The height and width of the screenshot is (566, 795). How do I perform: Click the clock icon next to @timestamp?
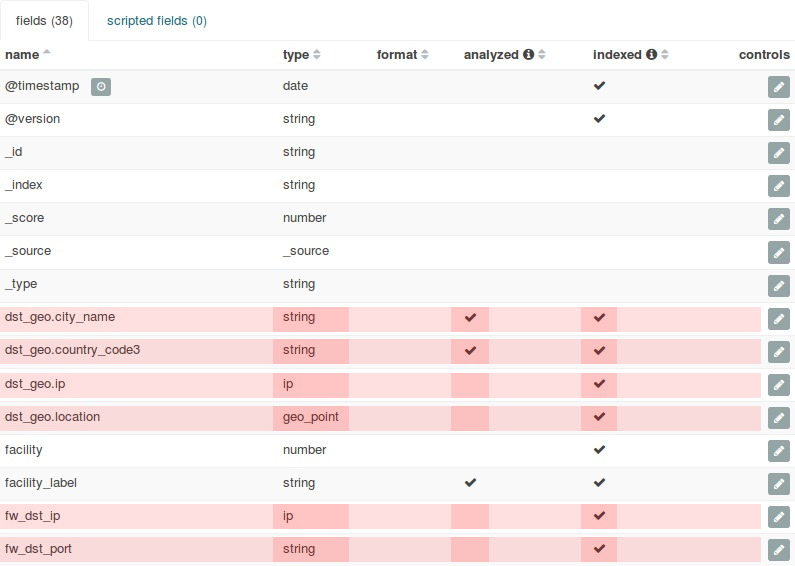(x=101, y=87)
